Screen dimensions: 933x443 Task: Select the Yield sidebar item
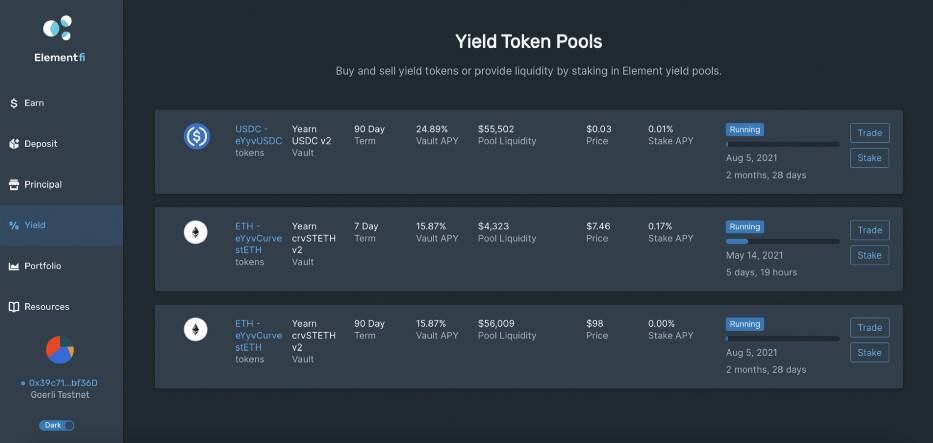click(x=34, y=225)
